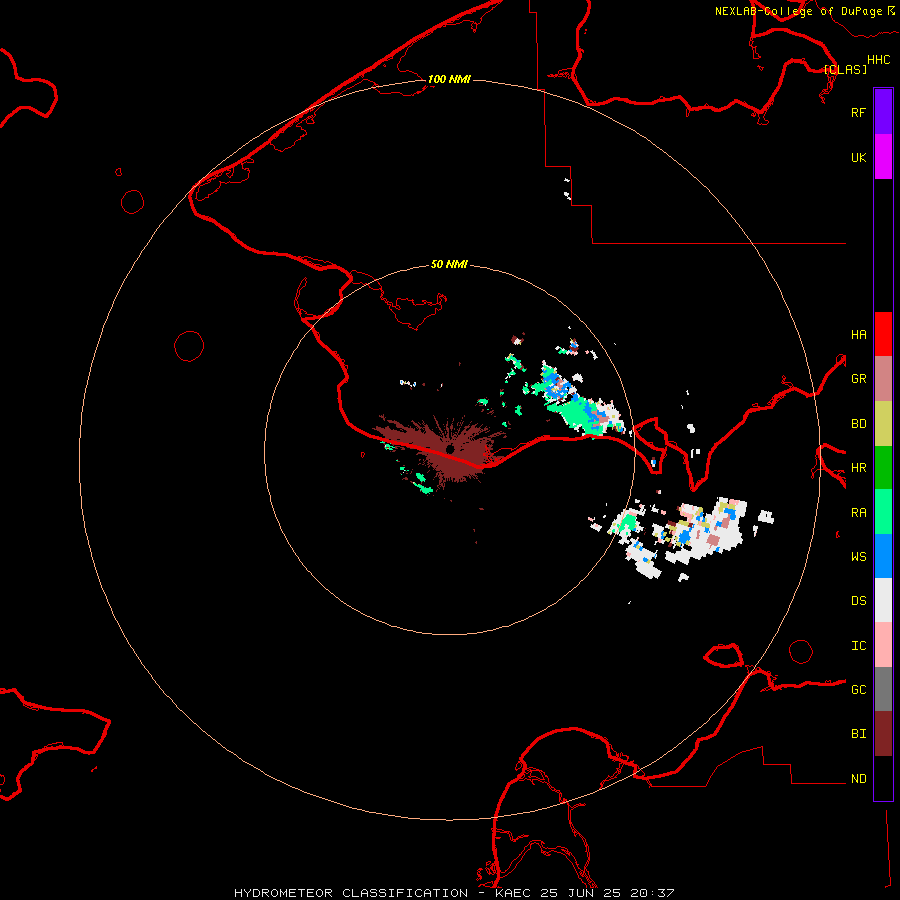Select the BD yellow legend block
Screen dimensions: 900x900
pos(883,423)
